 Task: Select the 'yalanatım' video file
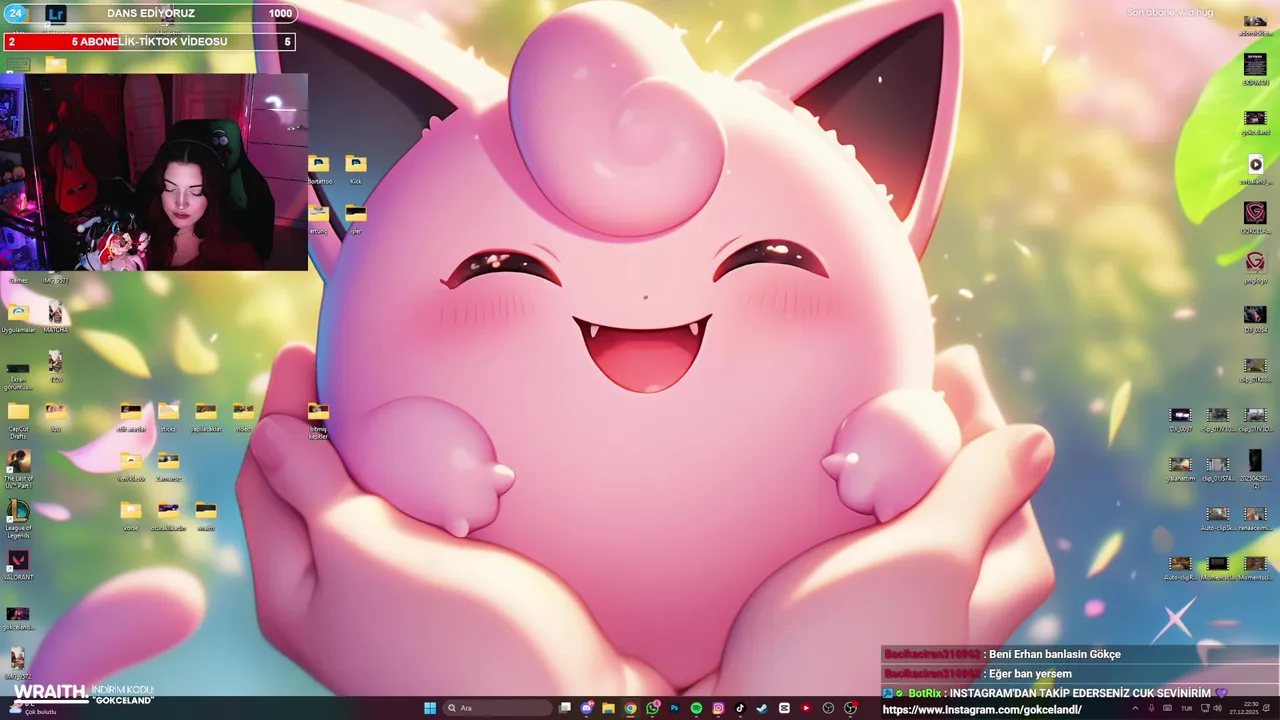click(x=1181, y=467)
